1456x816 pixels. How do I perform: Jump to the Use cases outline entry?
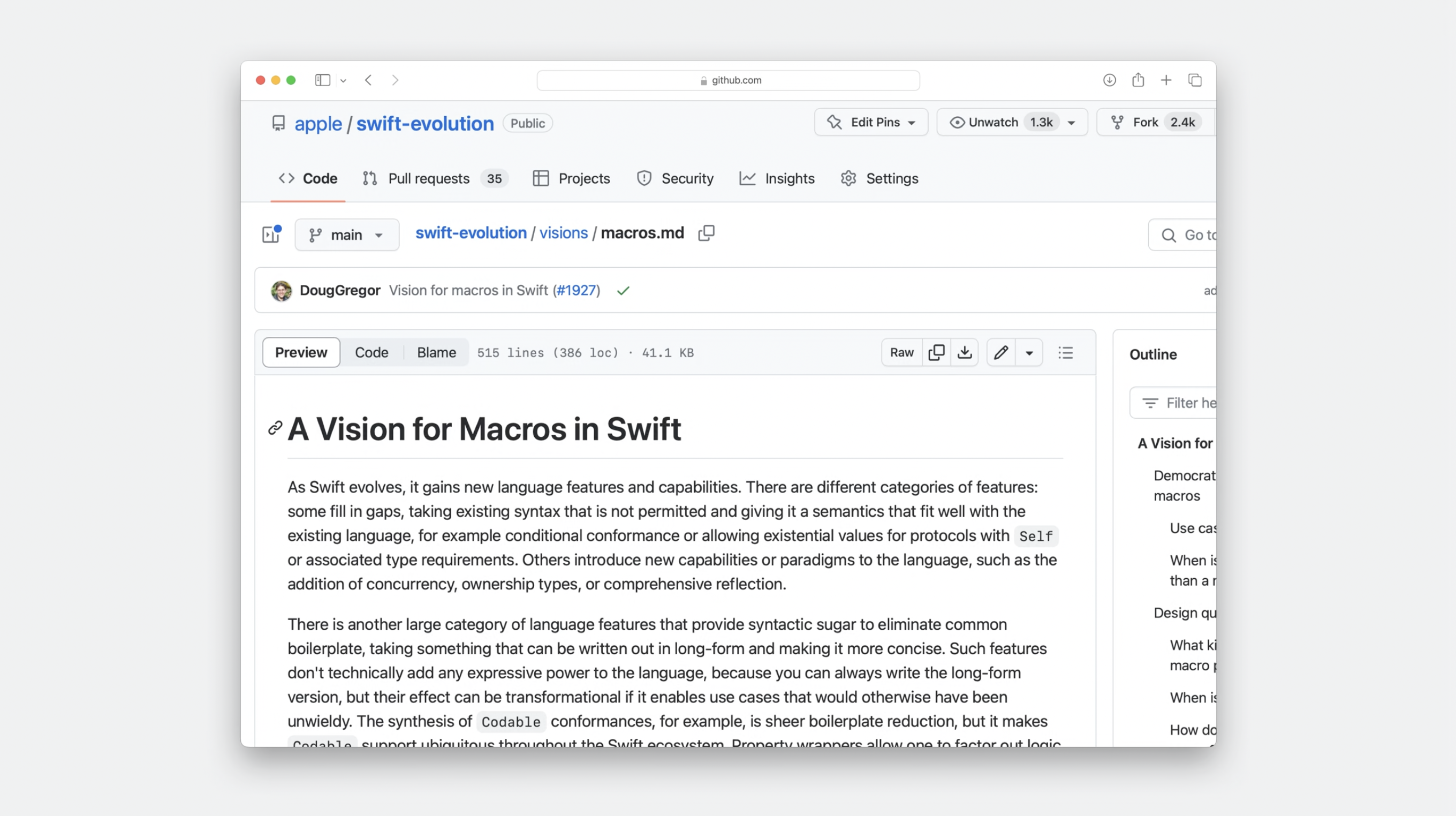pos(1193,527)
